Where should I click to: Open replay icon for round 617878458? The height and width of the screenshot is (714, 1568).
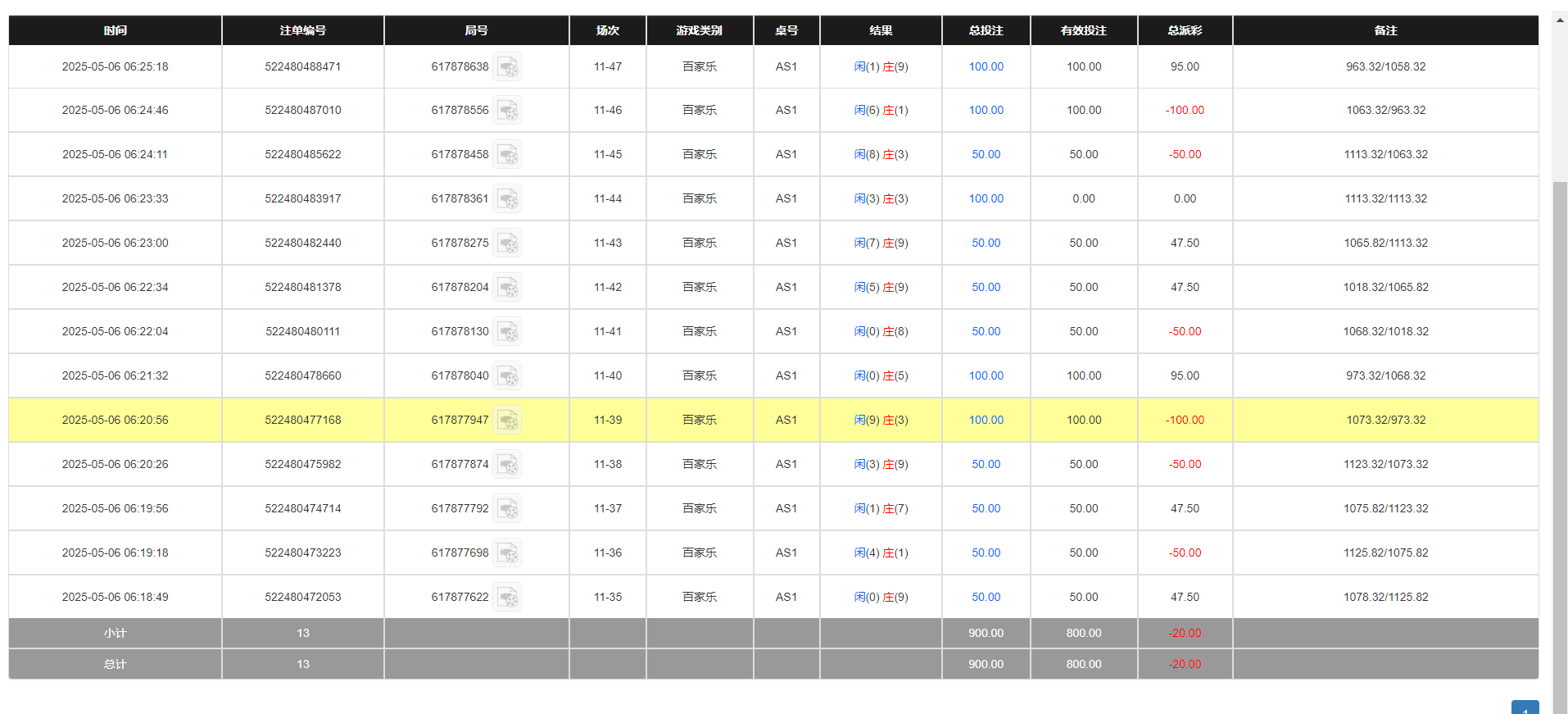click(507, 154)
